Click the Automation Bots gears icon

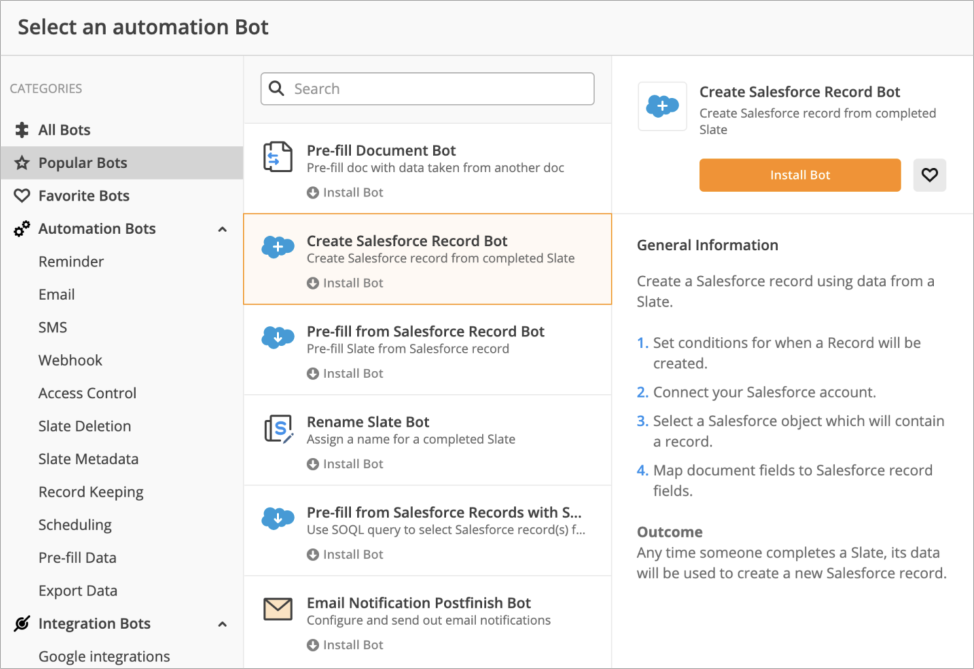(x=22, y=229)
